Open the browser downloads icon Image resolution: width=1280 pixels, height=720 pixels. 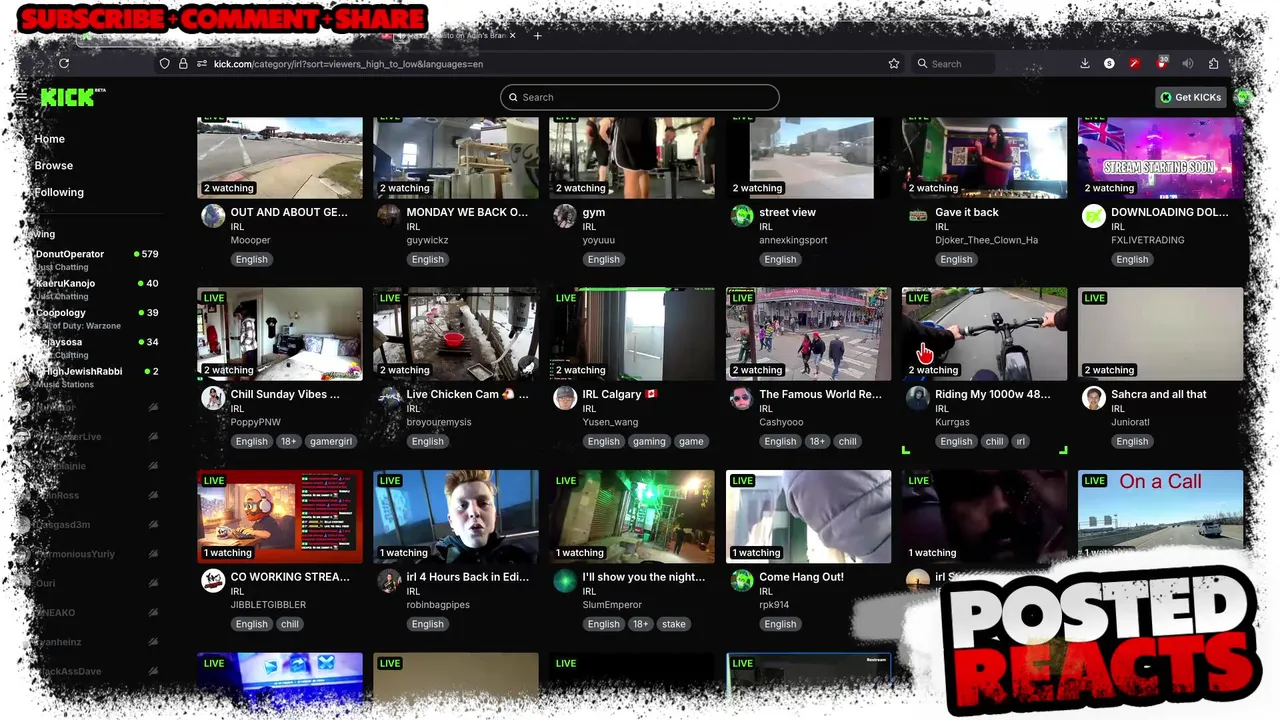pyautogui.click(x=1085, y=64)
